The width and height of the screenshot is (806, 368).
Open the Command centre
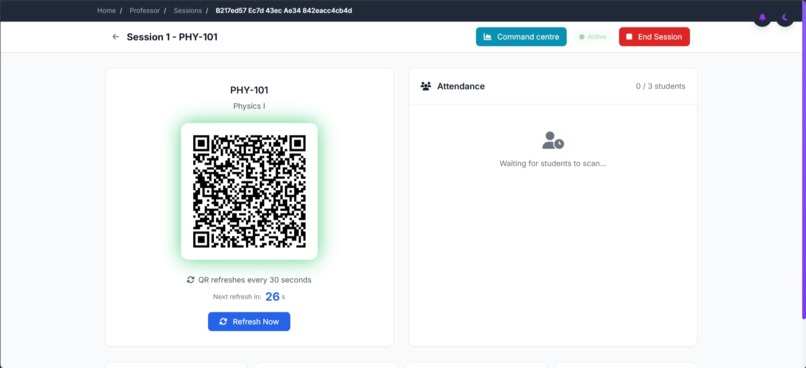[521, 37]
